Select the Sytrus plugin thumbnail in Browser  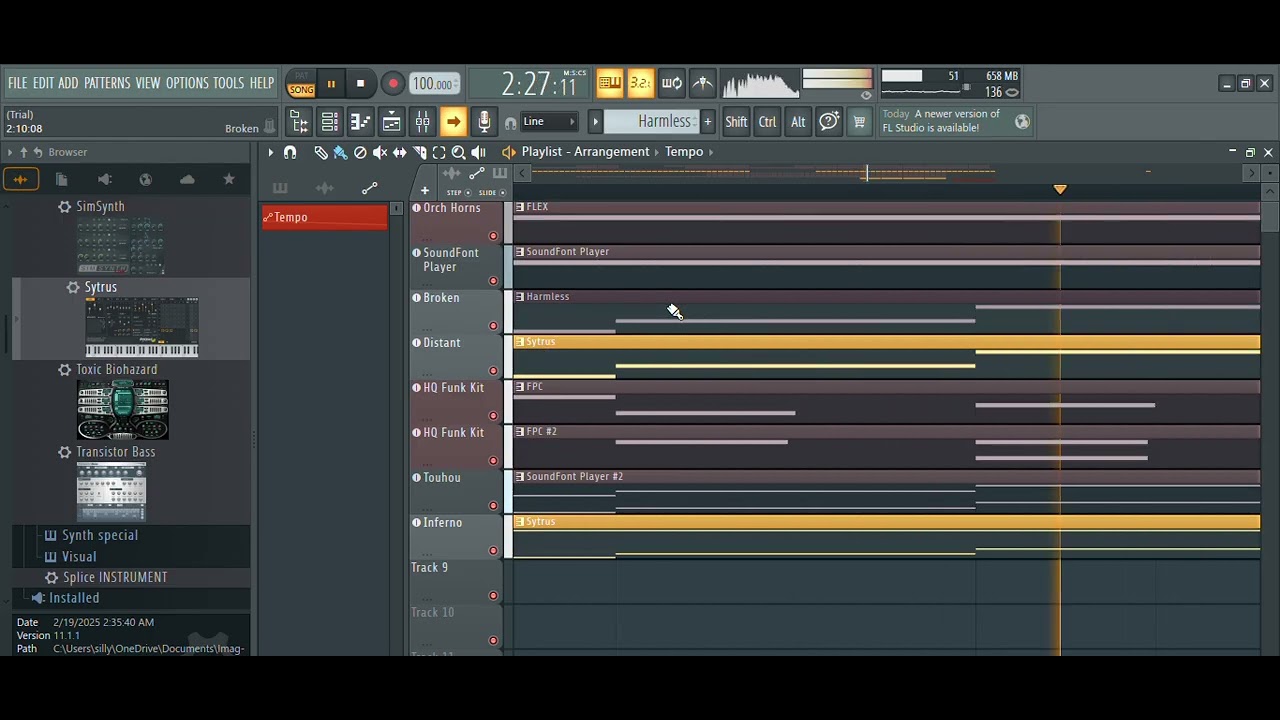point(142,327)
